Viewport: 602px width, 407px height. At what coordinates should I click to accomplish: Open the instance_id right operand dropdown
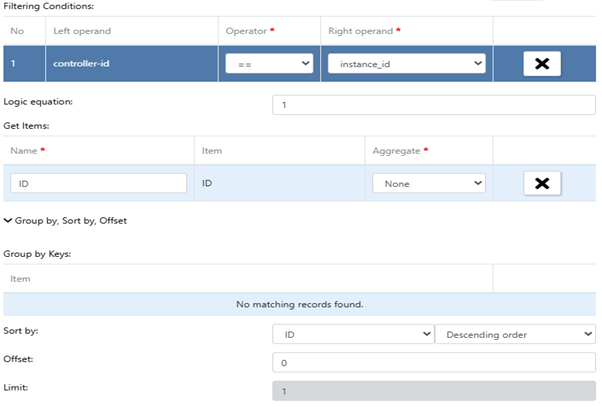point(407,64)
